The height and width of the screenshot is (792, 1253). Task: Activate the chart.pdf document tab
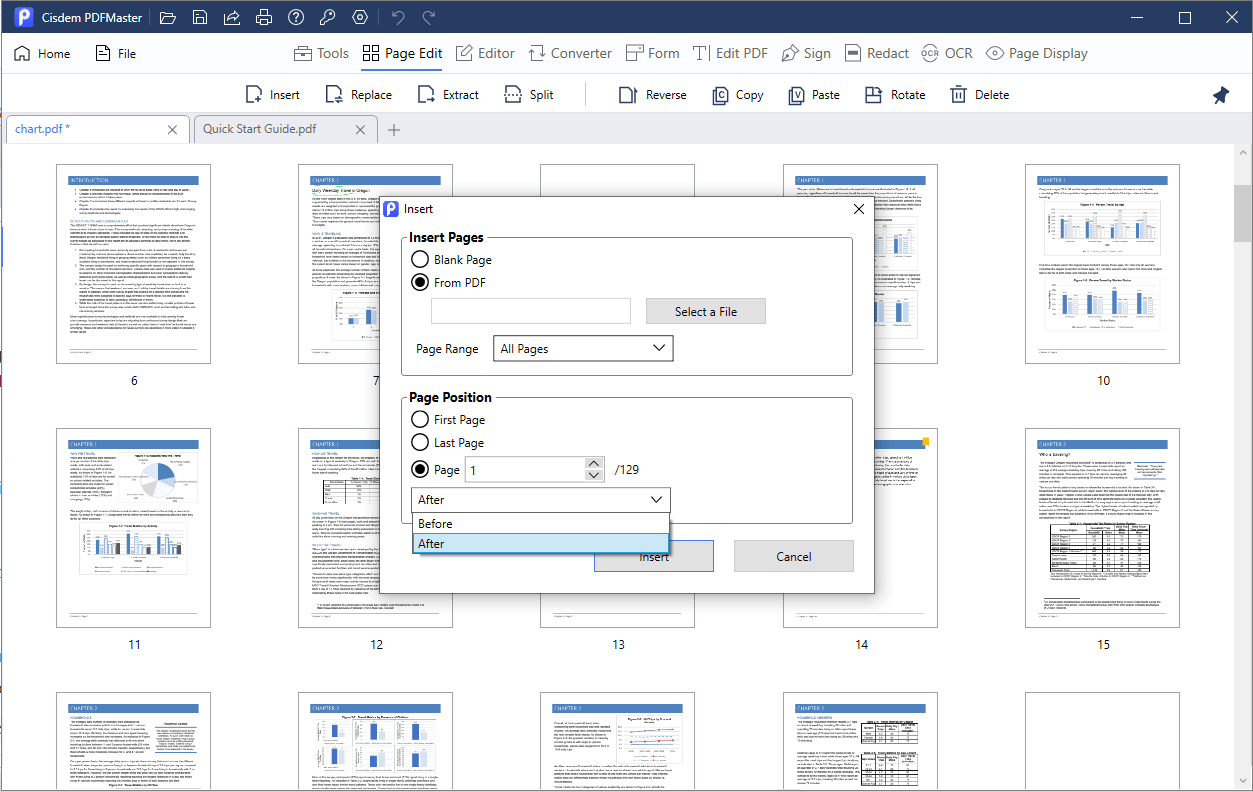tap(96, 130)
